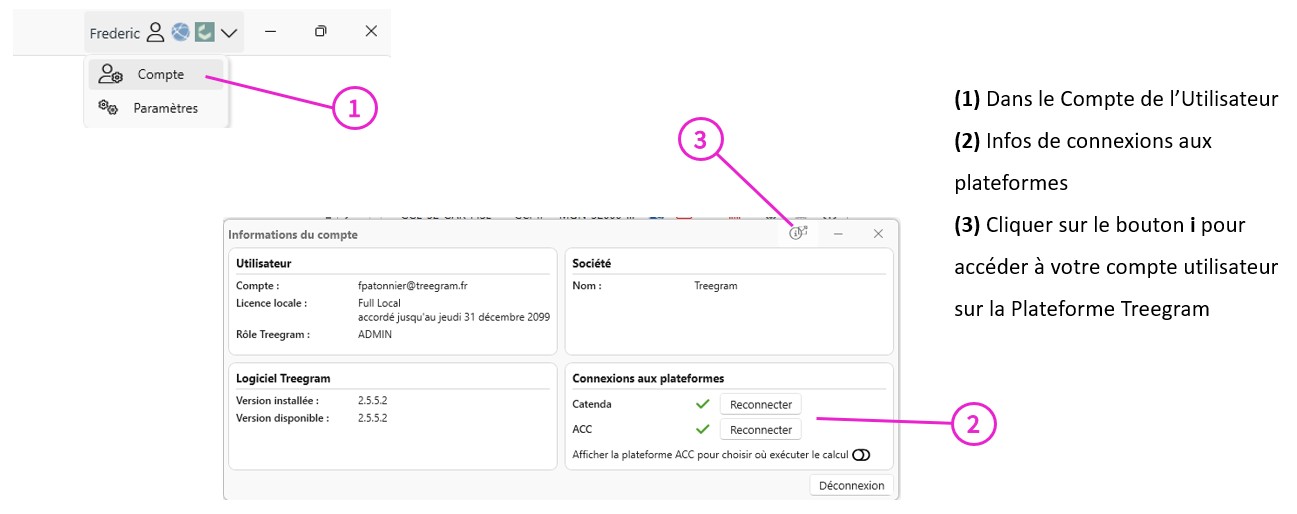Click the blue globe platform icon

(x=180, y=33)
